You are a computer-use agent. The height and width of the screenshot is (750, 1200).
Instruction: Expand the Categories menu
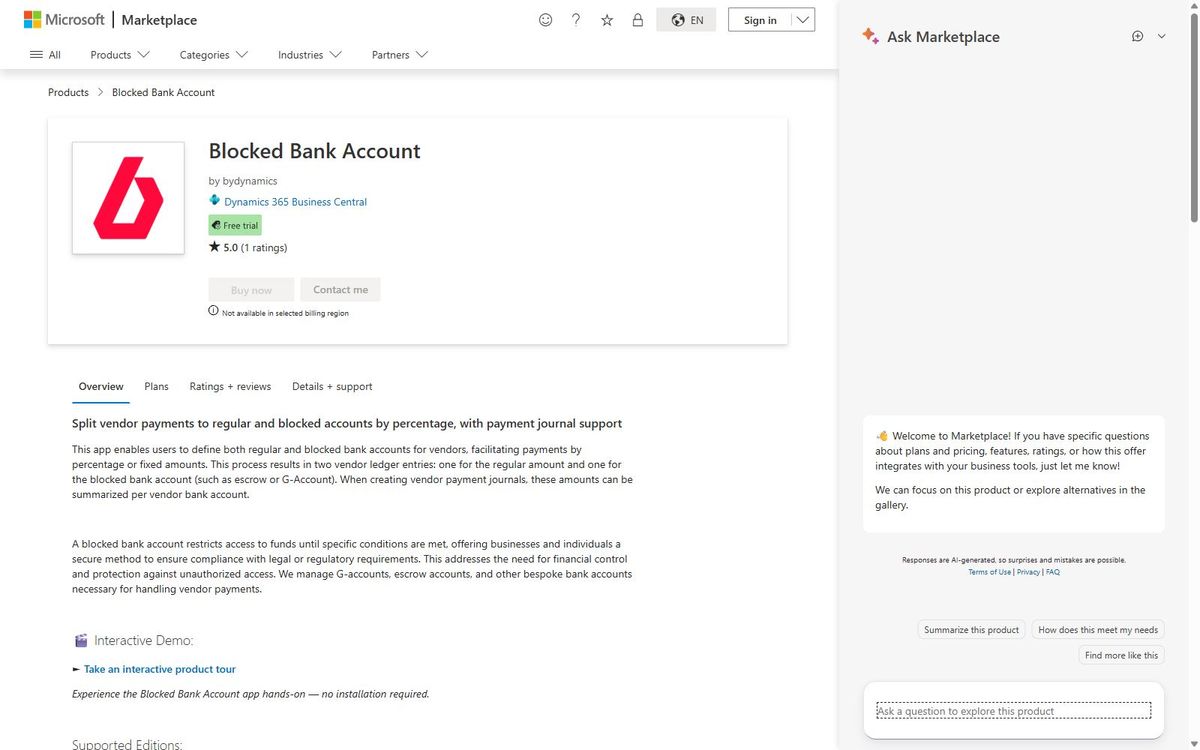coord(214,55)
